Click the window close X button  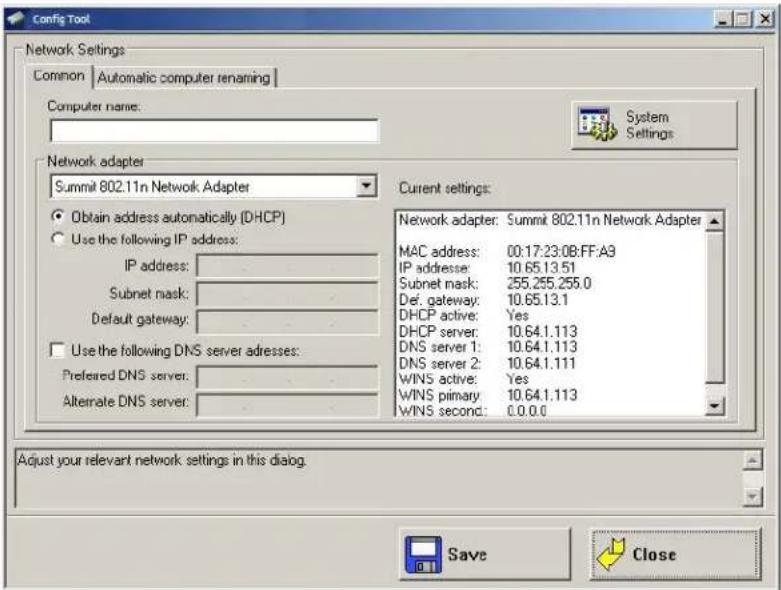pos(765,19)
